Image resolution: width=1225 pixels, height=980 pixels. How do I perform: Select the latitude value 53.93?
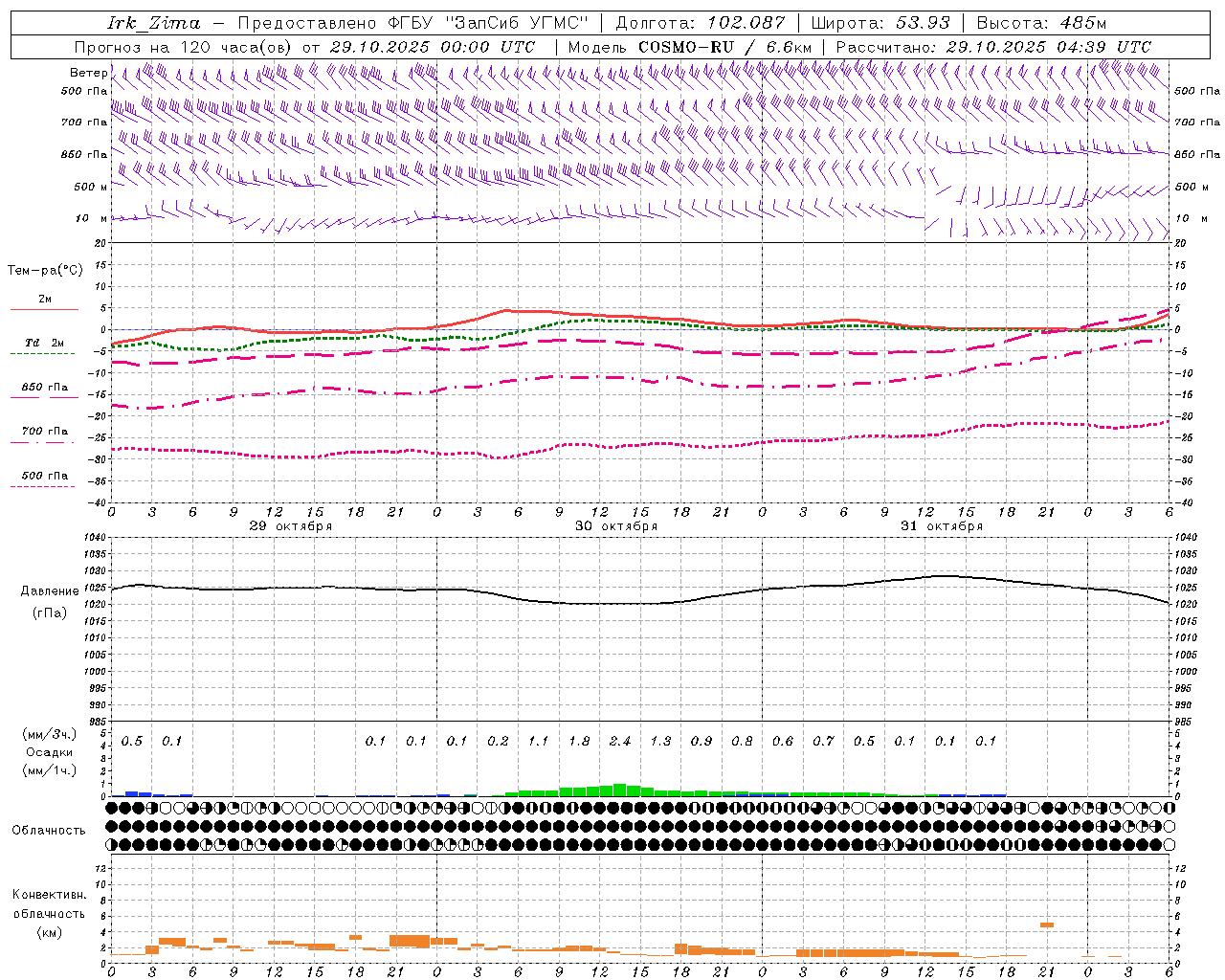924,23
